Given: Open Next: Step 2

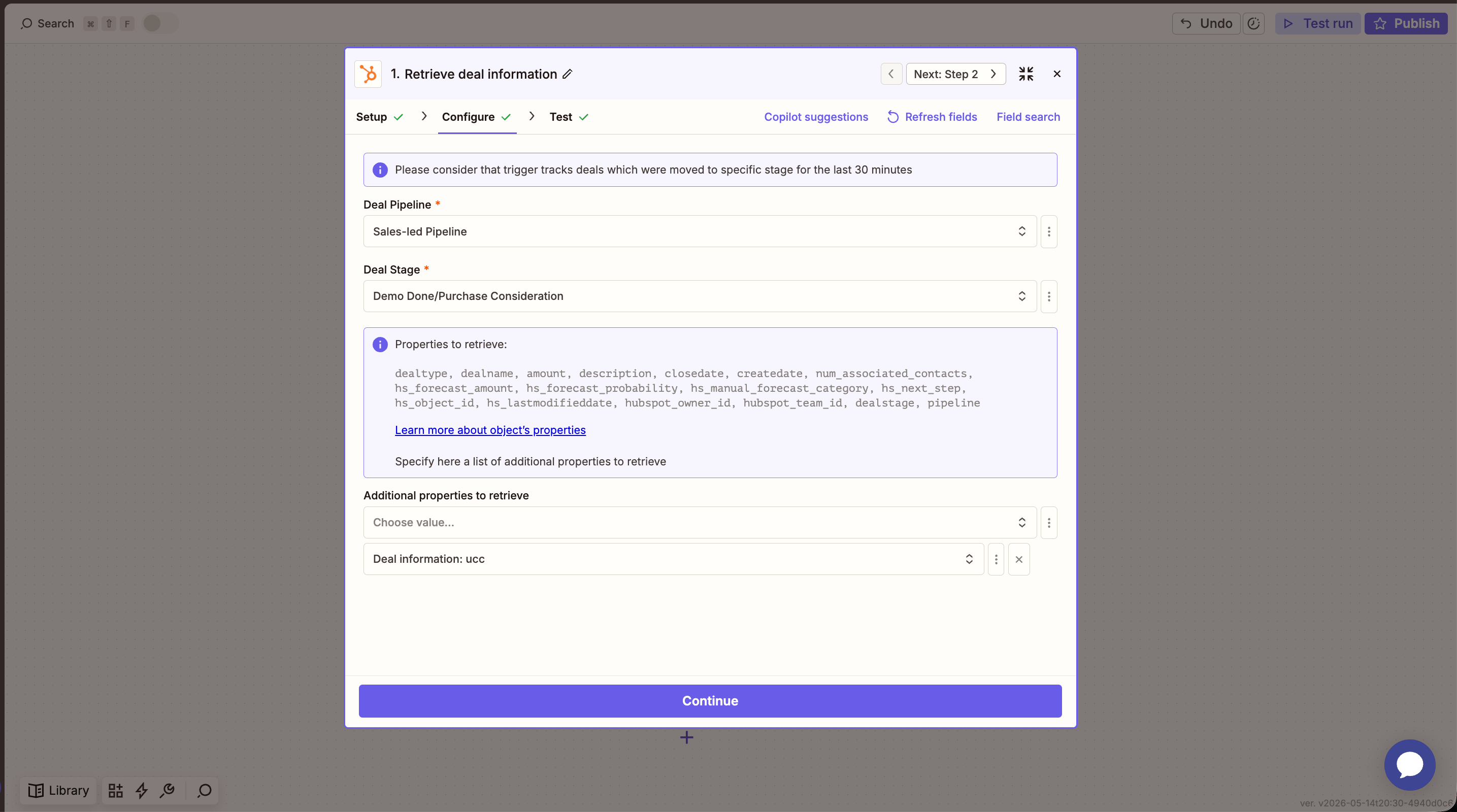Looking at the screenshot, I should coord(955,74).
